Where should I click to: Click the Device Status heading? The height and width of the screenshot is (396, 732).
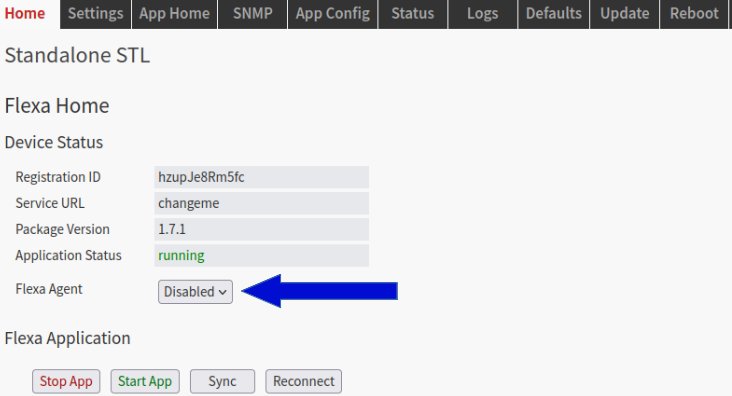(54, 142)
